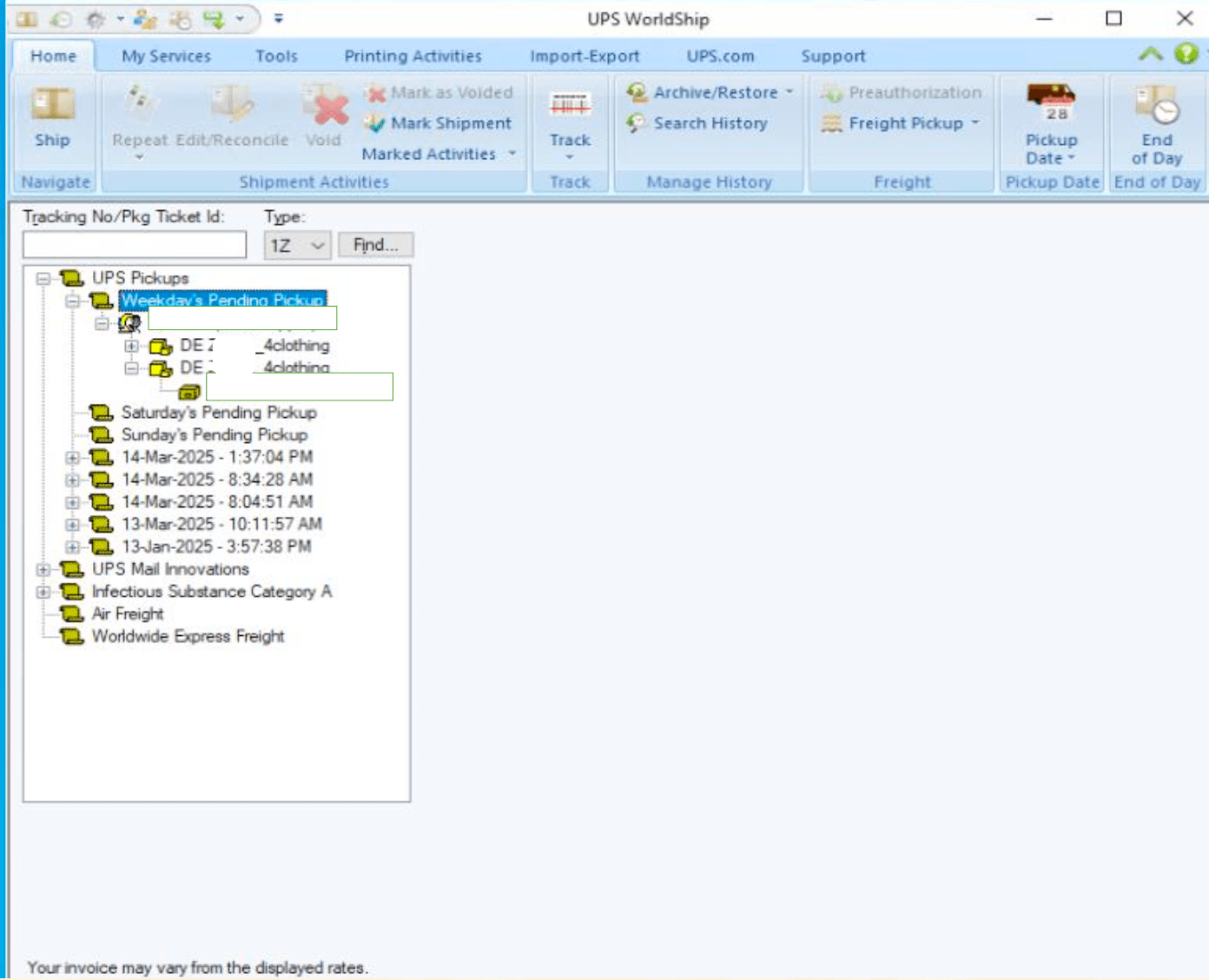Switch to the Home ribbon tab
The width and height of the screenshot is (1209, 980).
pyautogui.click(x=53, y=56)
